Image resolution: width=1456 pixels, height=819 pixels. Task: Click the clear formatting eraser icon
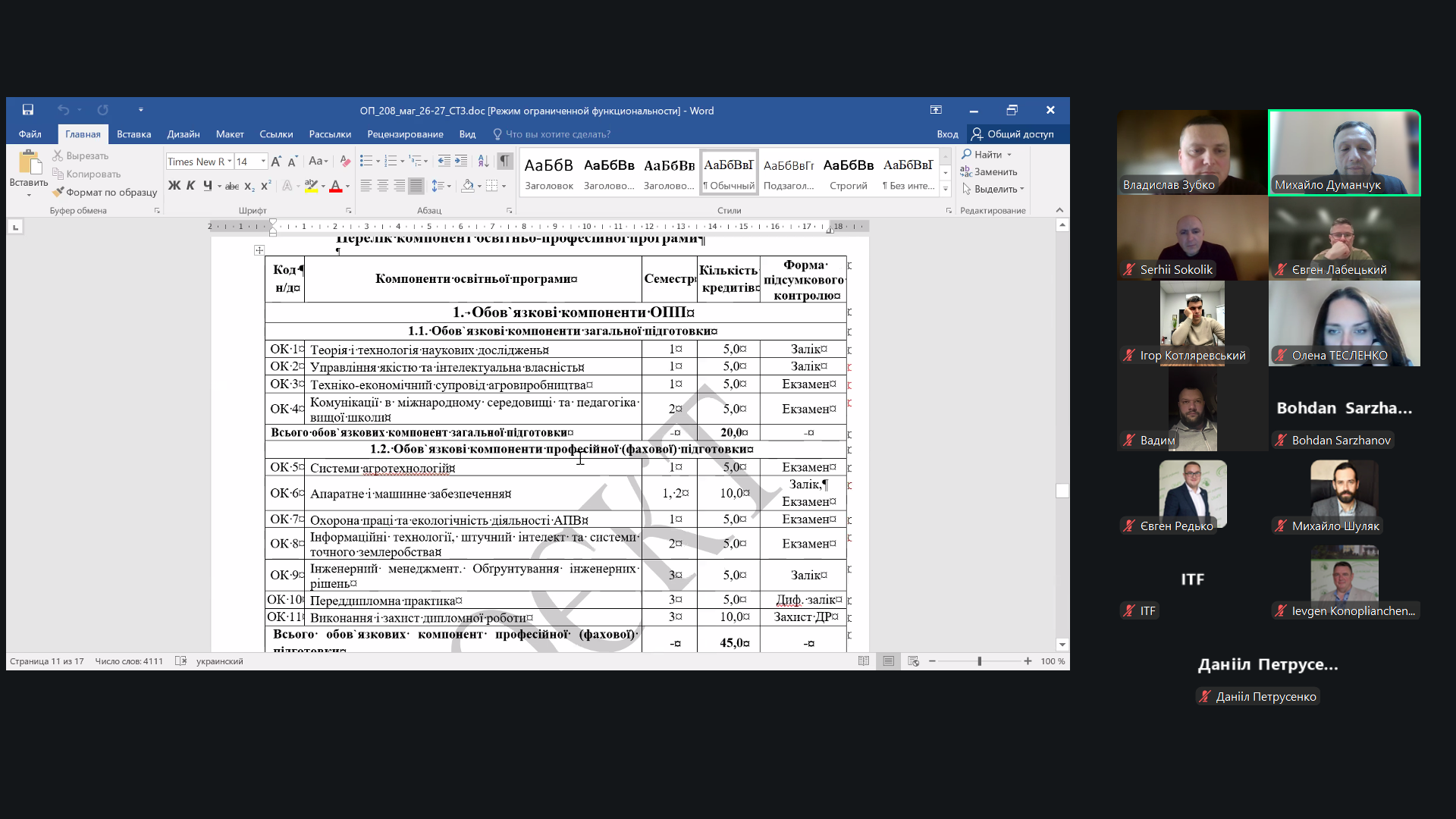click(345, 161)
